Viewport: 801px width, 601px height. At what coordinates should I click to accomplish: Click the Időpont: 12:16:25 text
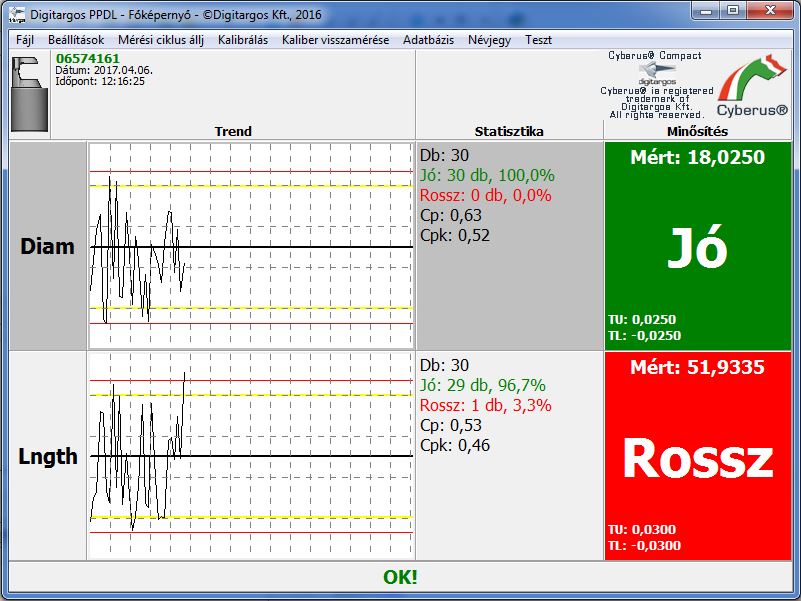100,81
